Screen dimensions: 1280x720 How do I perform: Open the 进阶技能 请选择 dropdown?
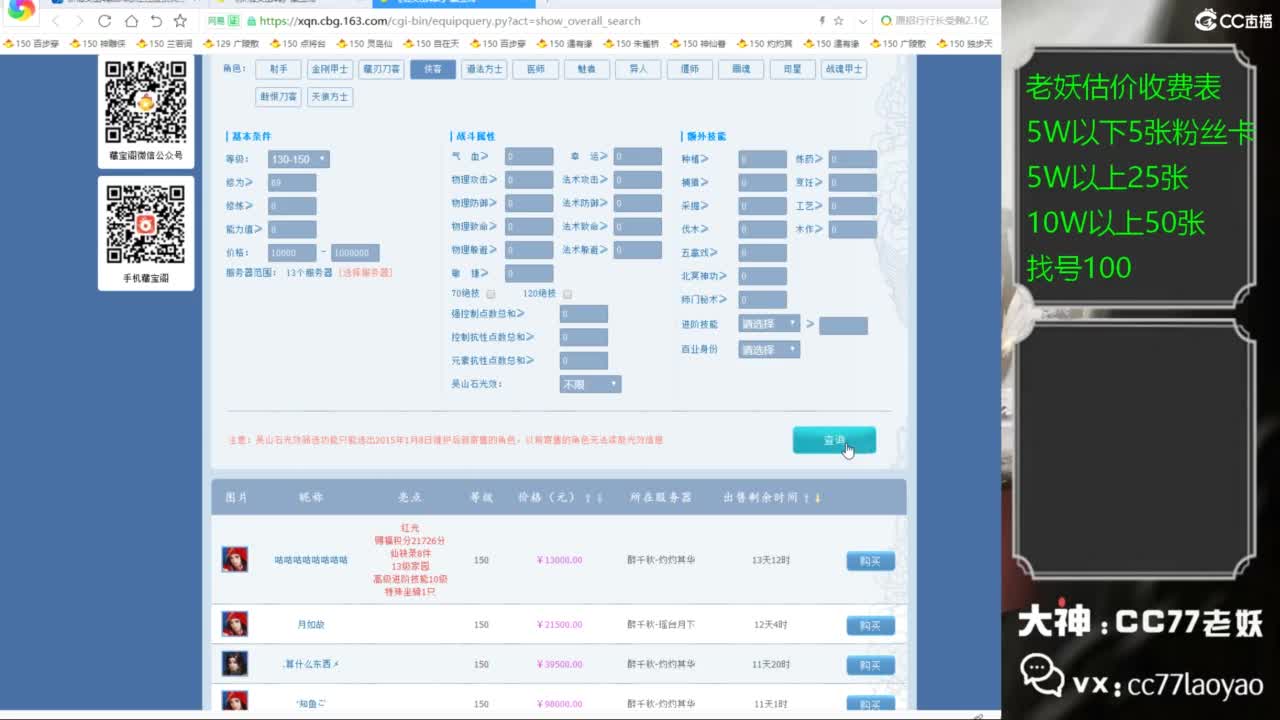coord(769,324)
